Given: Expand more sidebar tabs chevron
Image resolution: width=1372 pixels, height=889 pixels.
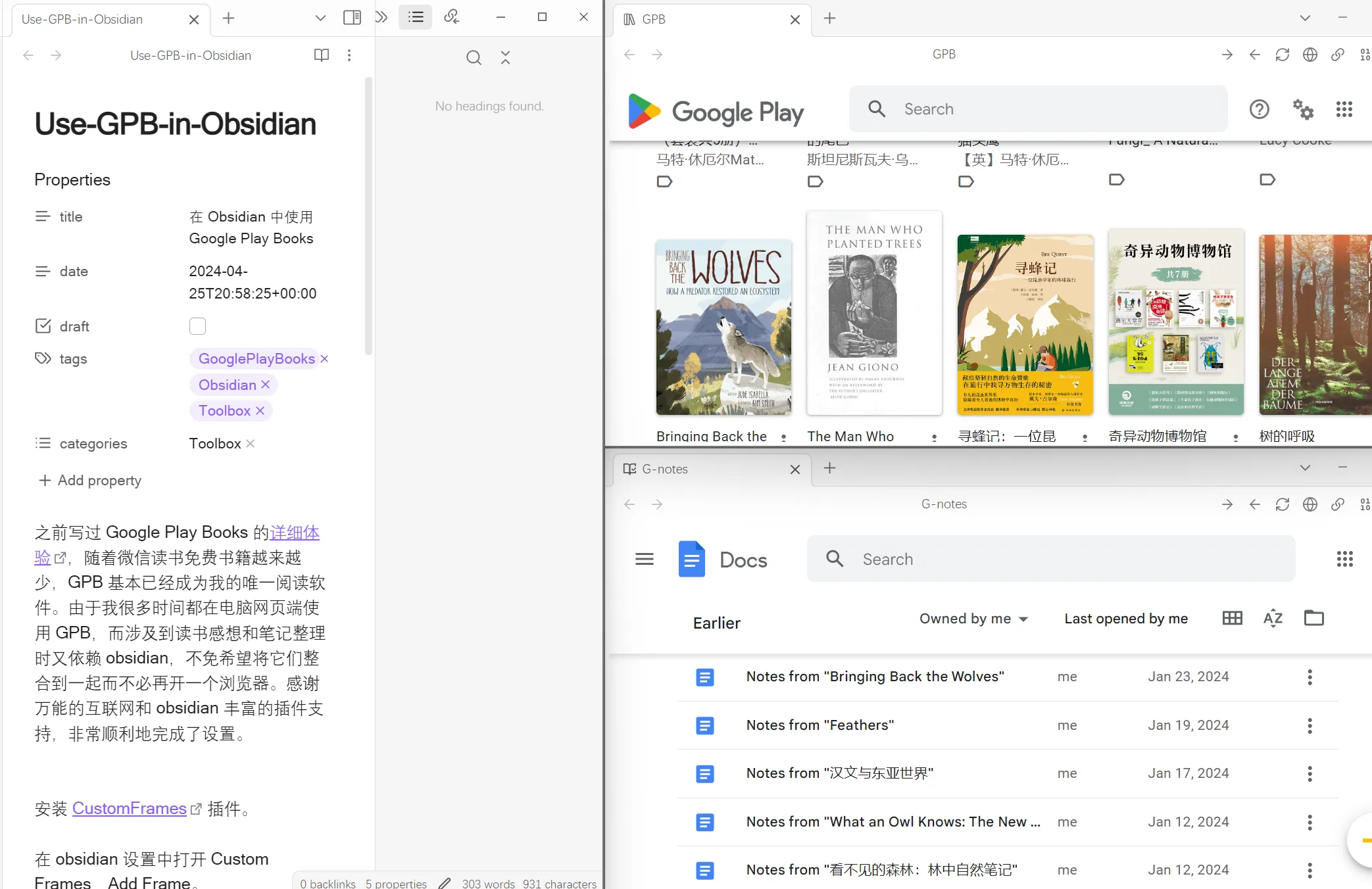Looking at the screenshot, I should click(381, 18).
